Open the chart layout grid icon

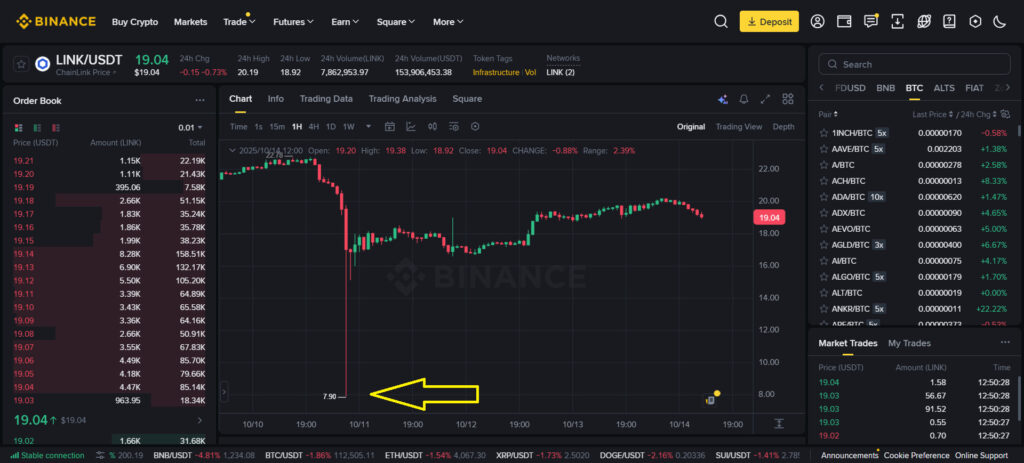789,99
